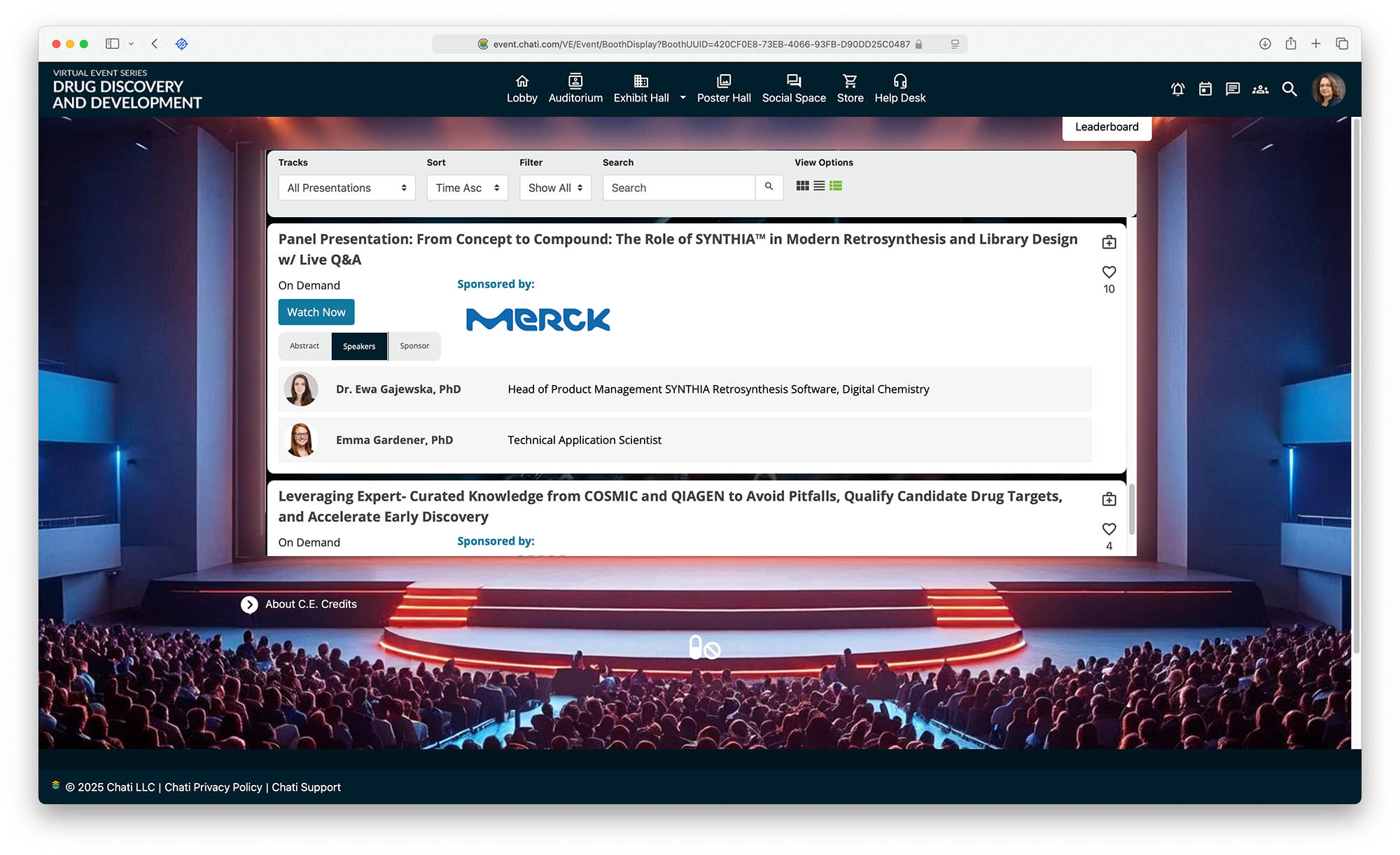Add SYNTHIA presentation to briefcase

coord(1109,242)
